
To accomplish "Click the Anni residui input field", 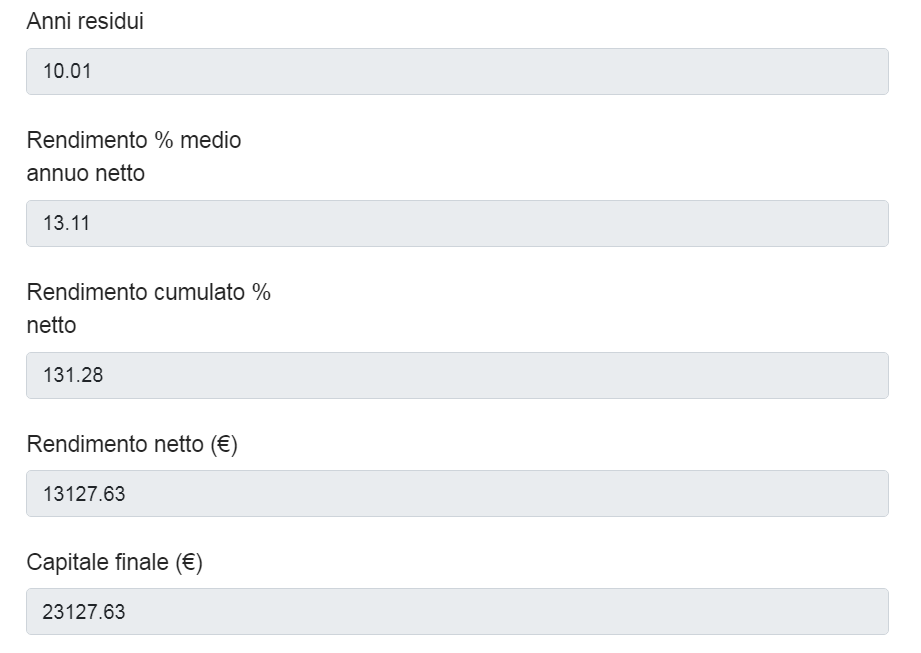I will pos(457,72).
